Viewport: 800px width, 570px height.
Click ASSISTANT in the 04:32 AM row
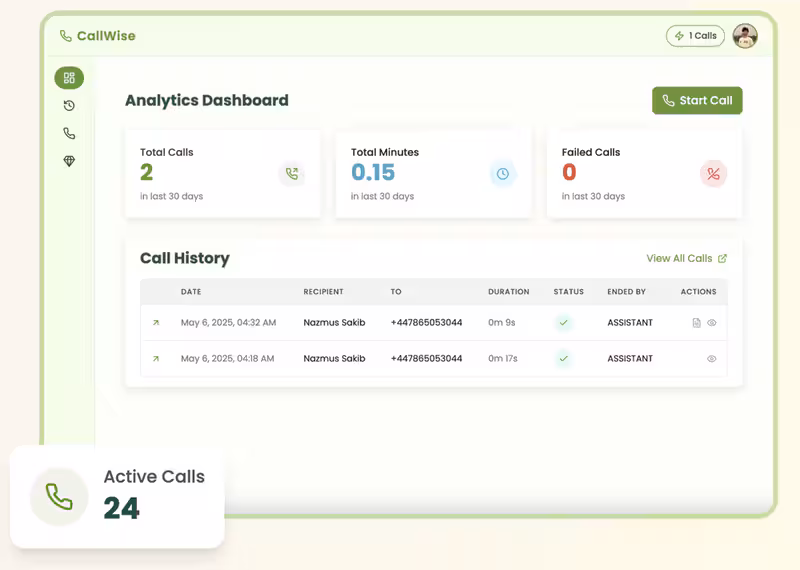(630, 323)
